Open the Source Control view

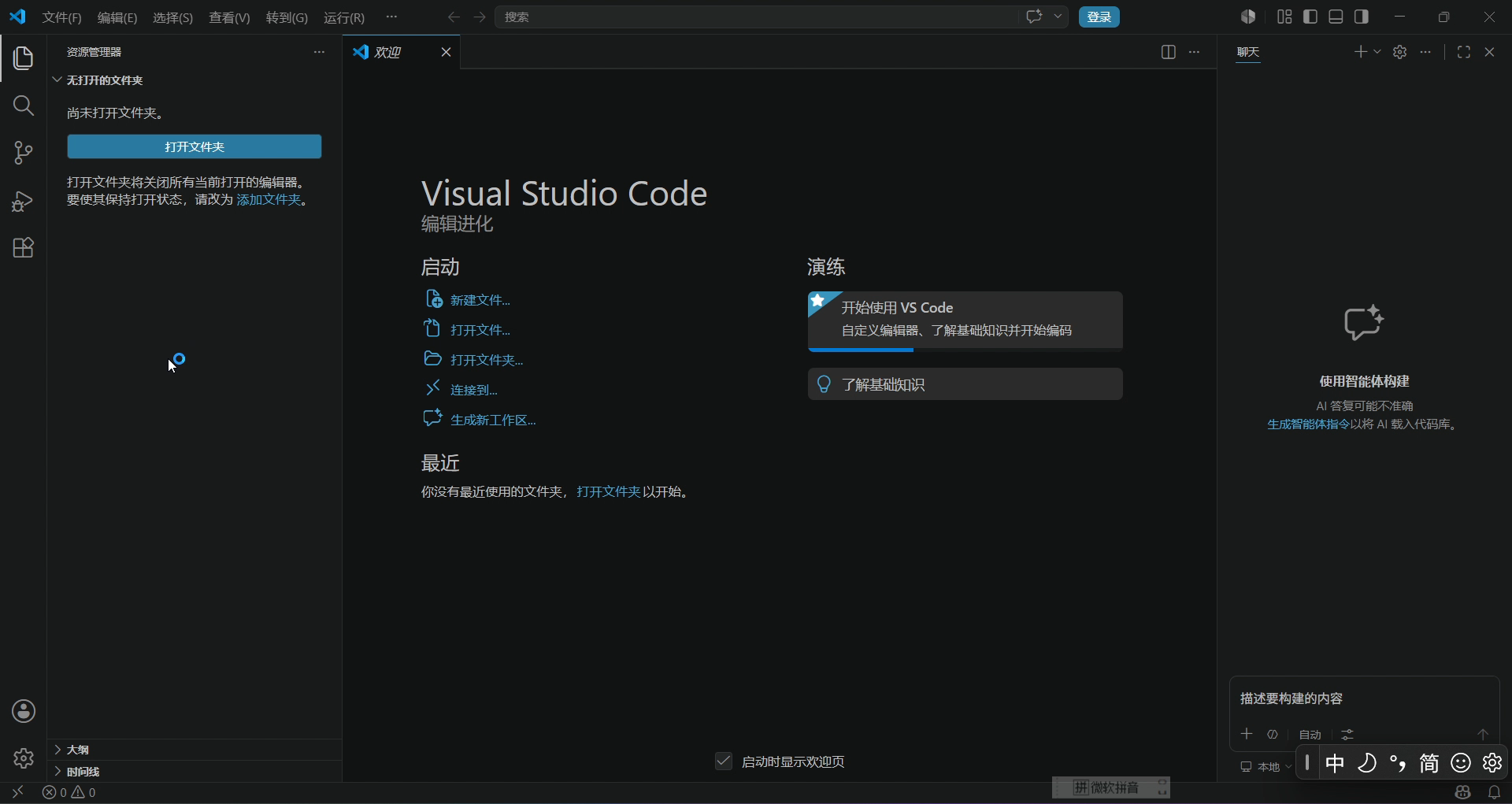(23, 153)
